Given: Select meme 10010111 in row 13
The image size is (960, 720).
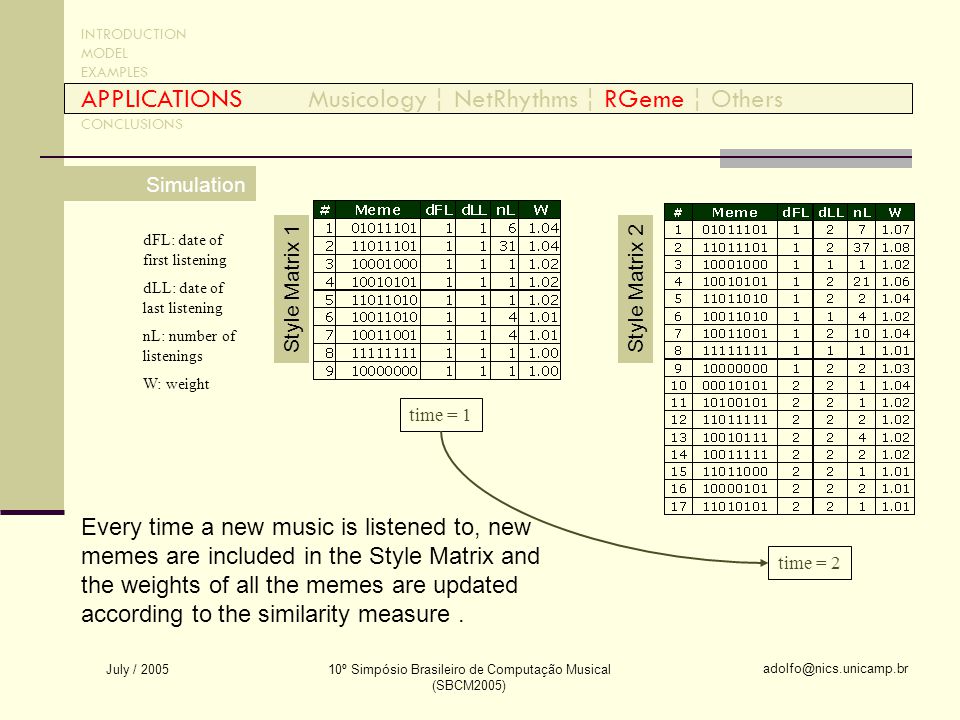Looking at the screenshot, I should (x=735, y=438).
